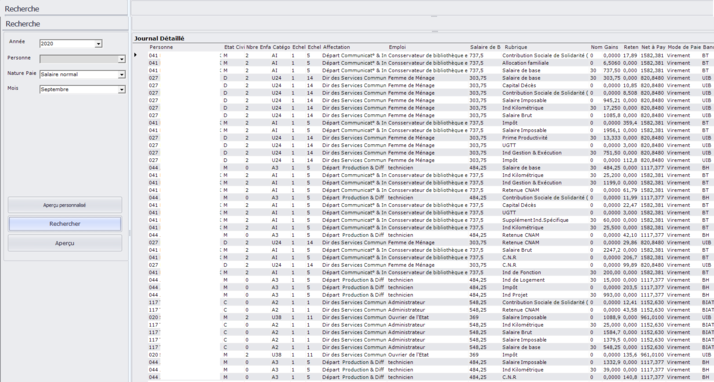Click the Gains column header
Viewport: 714px width, 382px height.
[610, 47]
